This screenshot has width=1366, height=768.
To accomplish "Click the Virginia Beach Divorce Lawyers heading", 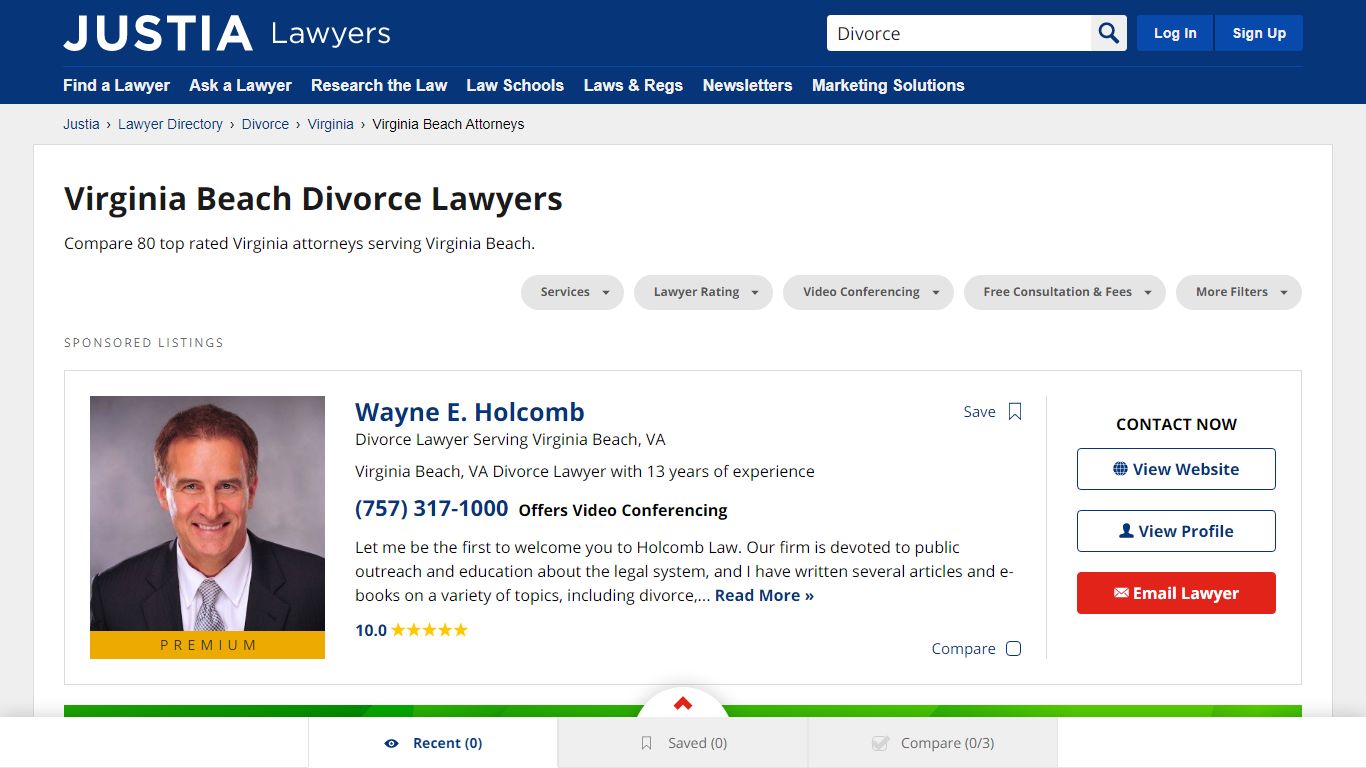I will 313,198.
